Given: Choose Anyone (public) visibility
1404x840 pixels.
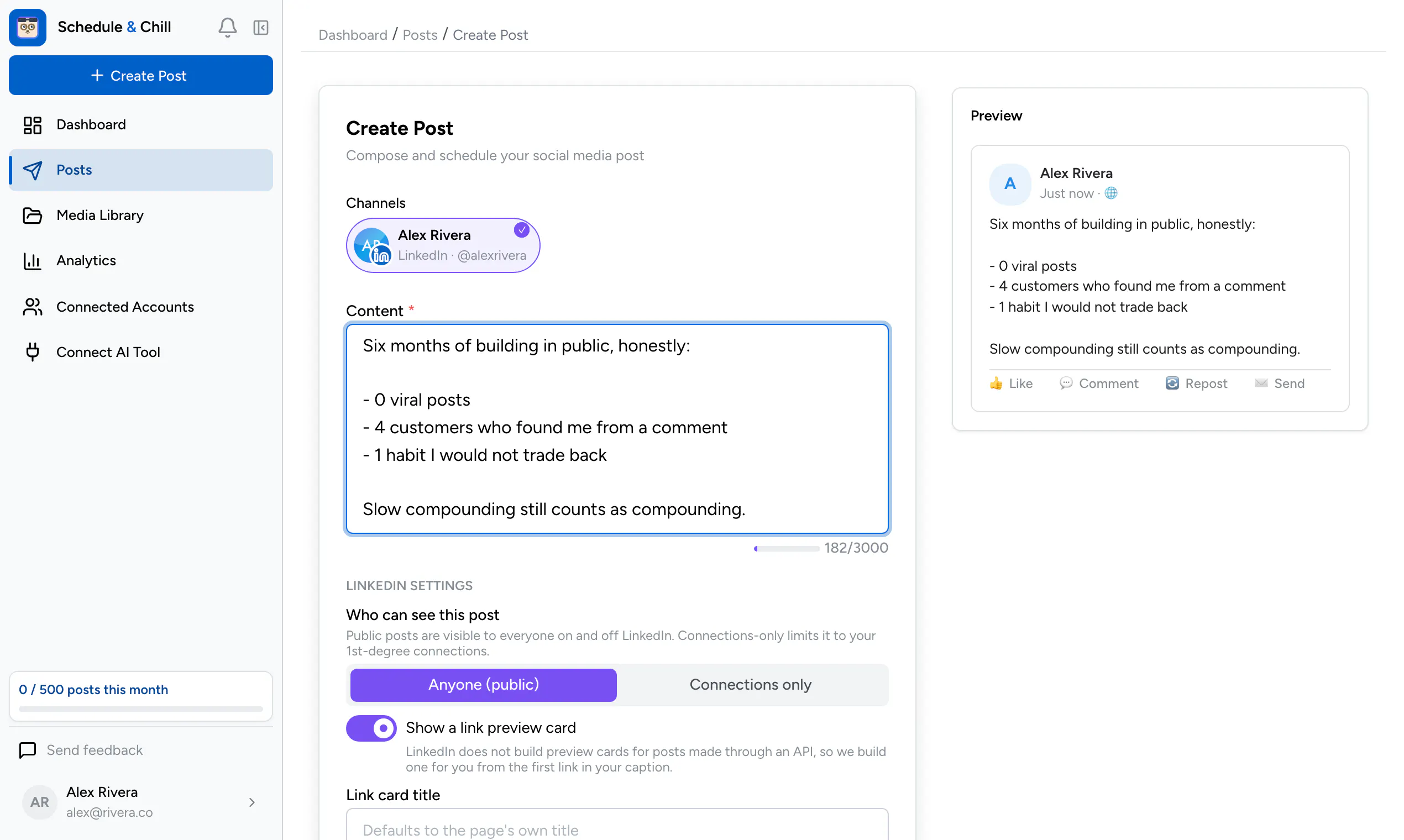Looking at the screenshot, I should click(x=483, y=685).
